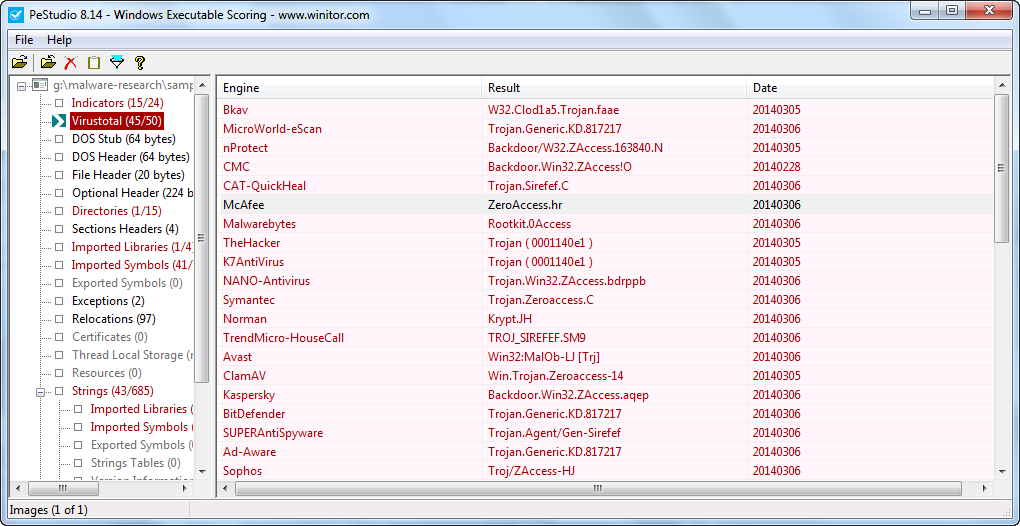Click the Rootkit.0Access result cell
1020x526 pixels.
tap(530, 224)
